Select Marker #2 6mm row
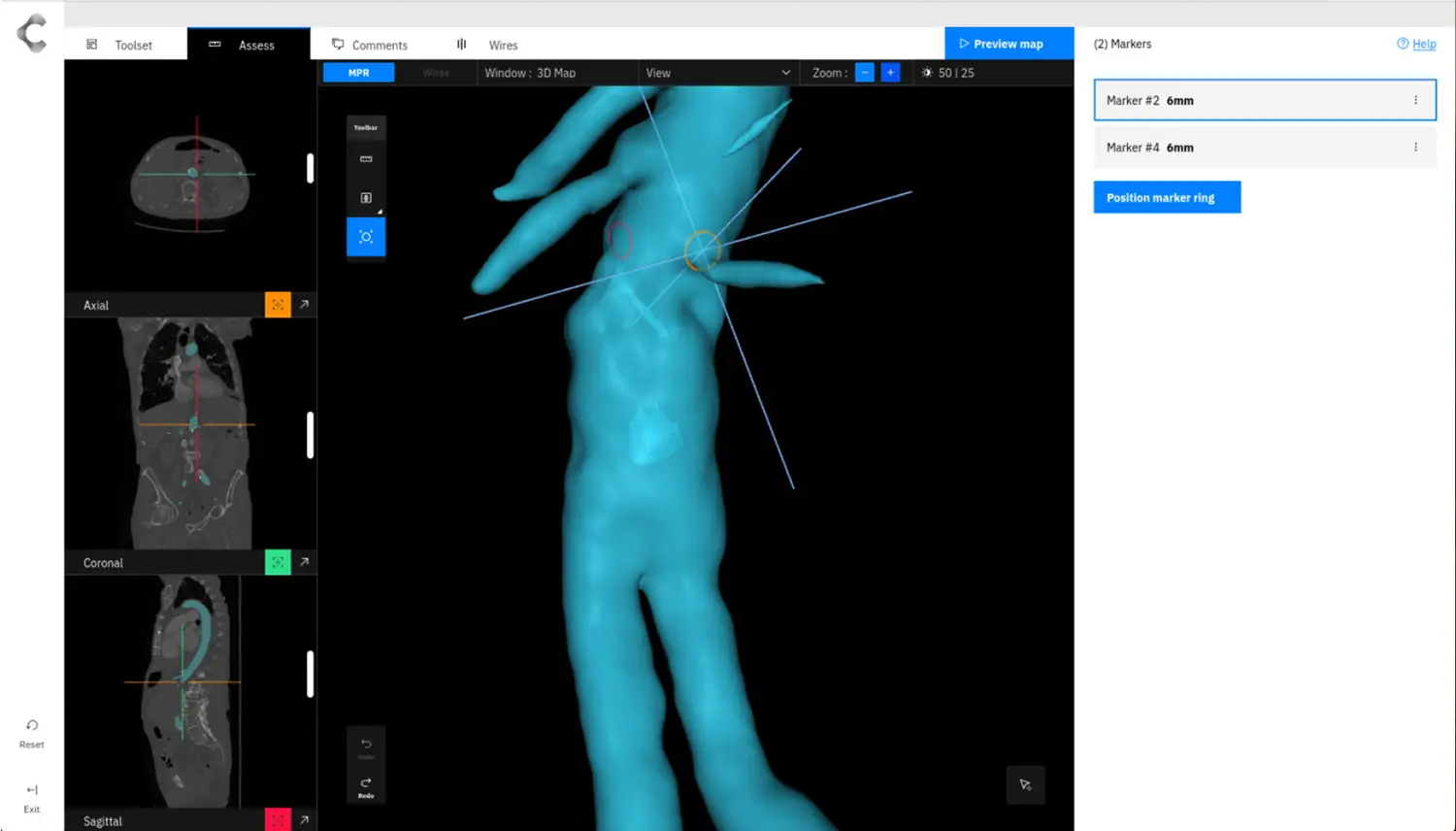The image size is (1456, 831). pos(1265,100)
